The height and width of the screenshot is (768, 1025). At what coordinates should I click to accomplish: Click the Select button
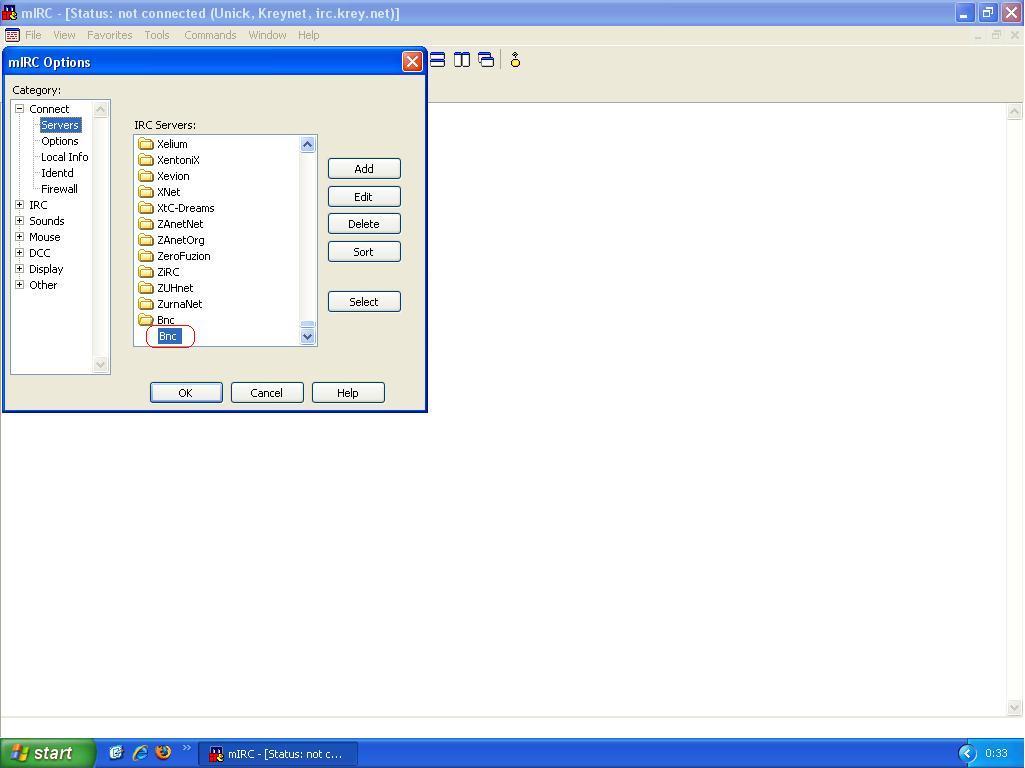click(364, 302)
